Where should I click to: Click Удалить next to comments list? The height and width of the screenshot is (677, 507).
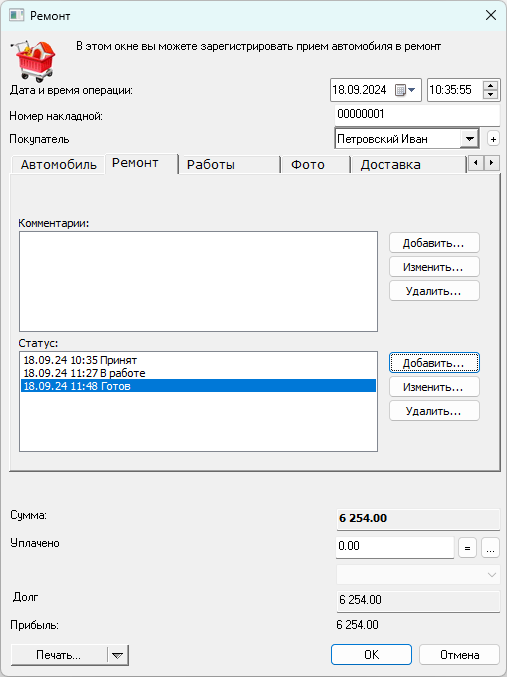click(x=434, y=291)
